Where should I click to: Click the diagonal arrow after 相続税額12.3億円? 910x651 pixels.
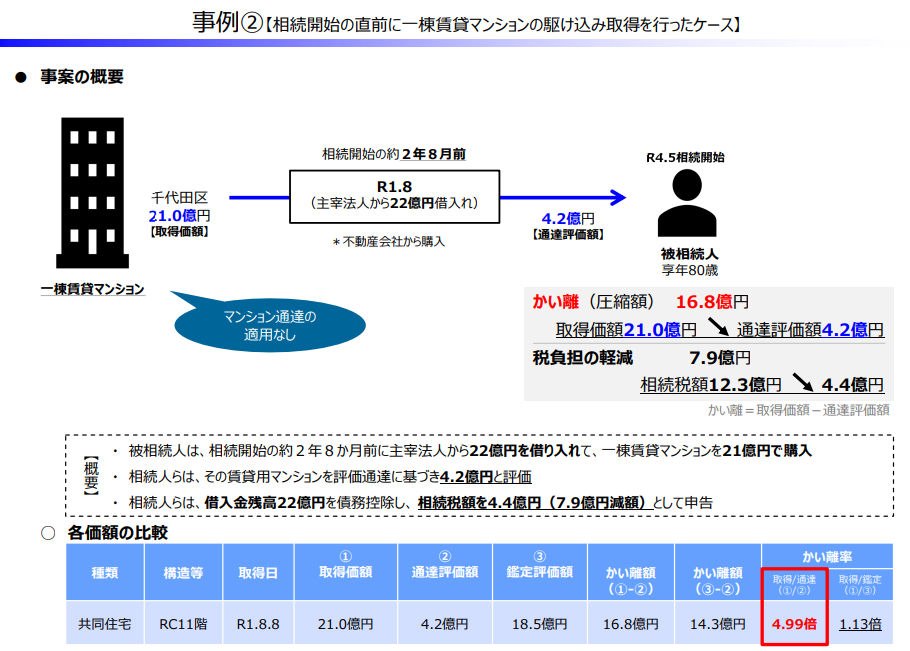pos(802,382)
